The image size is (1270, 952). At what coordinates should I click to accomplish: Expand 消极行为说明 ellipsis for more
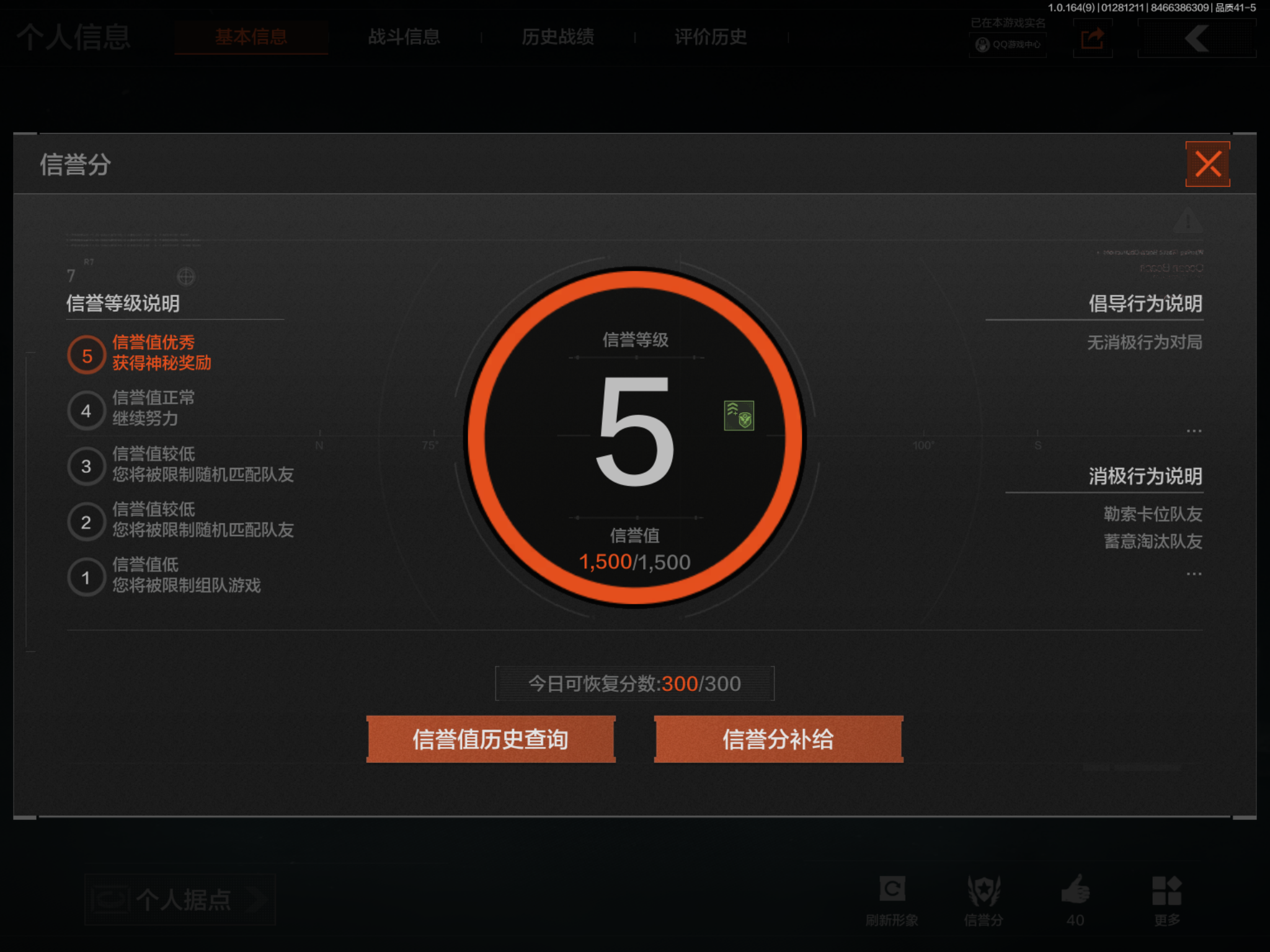(x=1194, y=574)
